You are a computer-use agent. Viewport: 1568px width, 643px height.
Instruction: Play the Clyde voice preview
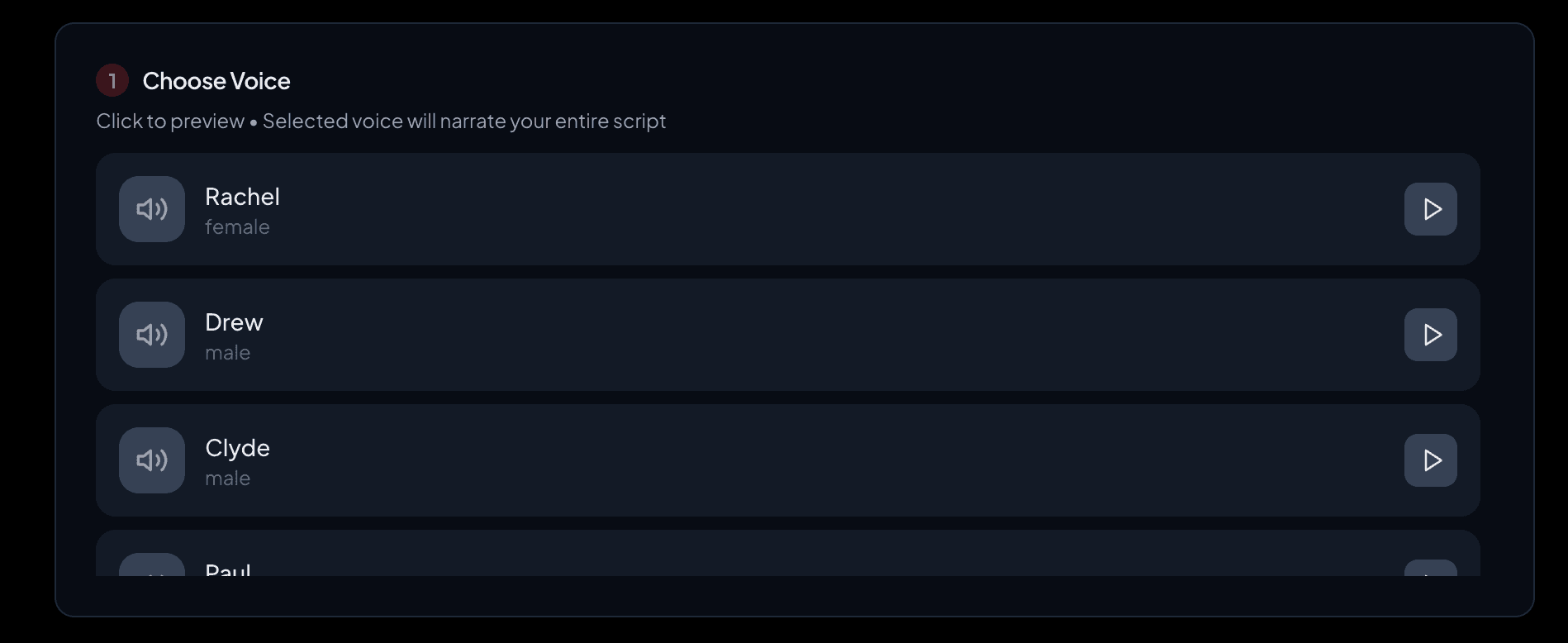[1430, 460]
